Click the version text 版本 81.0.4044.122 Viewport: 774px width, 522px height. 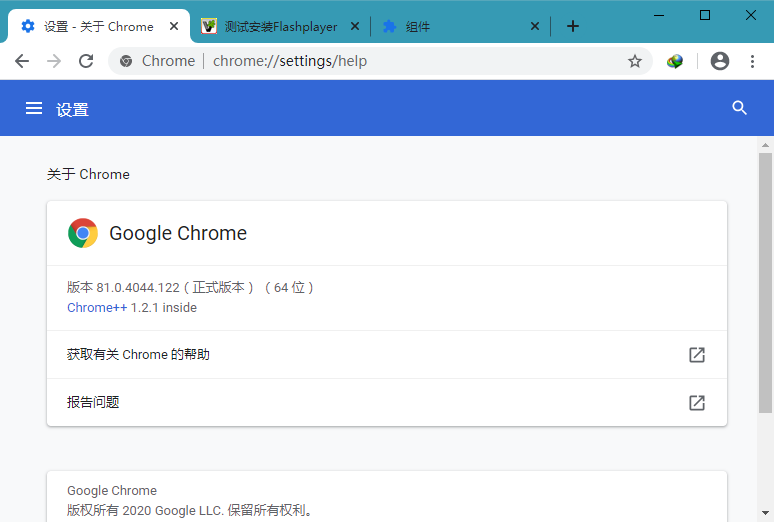click(123, 287)
